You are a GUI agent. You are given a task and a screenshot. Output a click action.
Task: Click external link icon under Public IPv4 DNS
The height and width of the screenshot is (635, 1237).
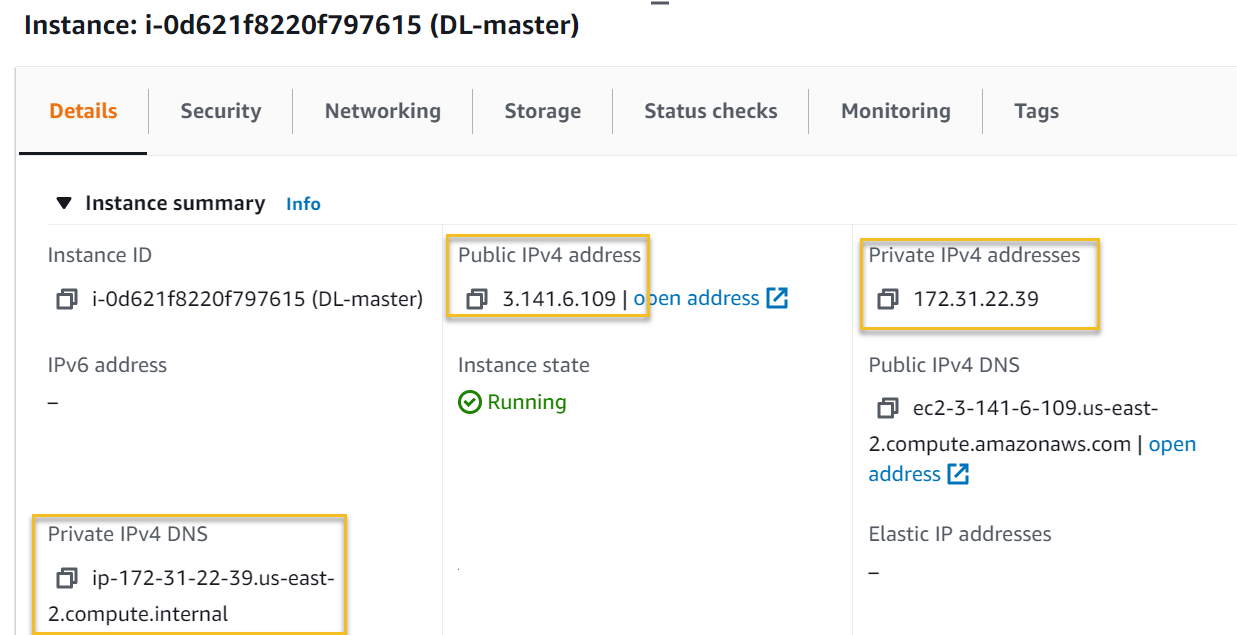pyautogui.click(x=958, y=474)
